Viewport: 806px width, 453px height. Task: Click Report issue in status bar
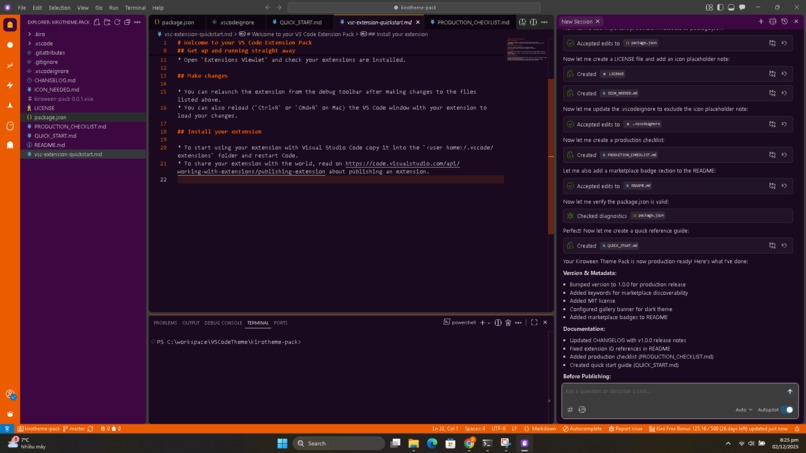point(625,429)
